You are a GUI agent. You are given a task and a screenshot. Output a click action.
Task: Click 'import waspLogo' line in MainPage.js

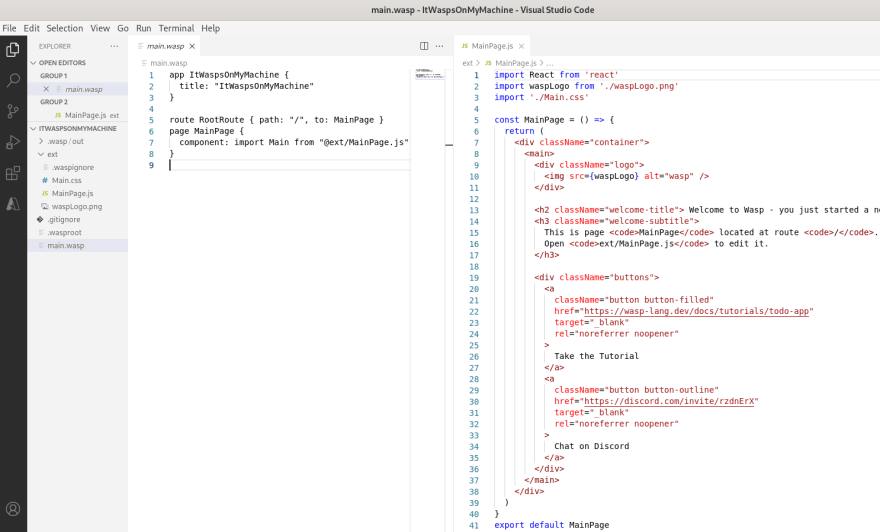(x=586, y=86)
